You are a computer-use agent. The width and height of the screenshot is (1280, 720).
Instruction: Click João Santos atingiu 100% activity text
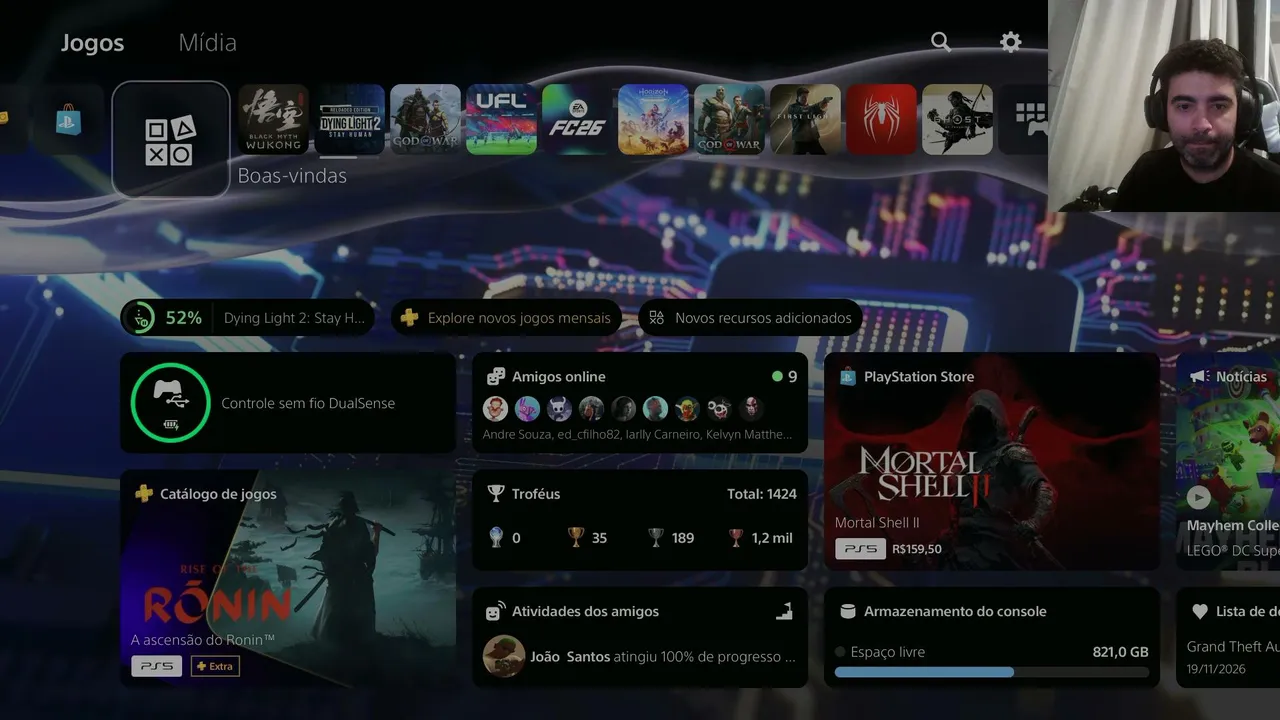pos(663,657)
